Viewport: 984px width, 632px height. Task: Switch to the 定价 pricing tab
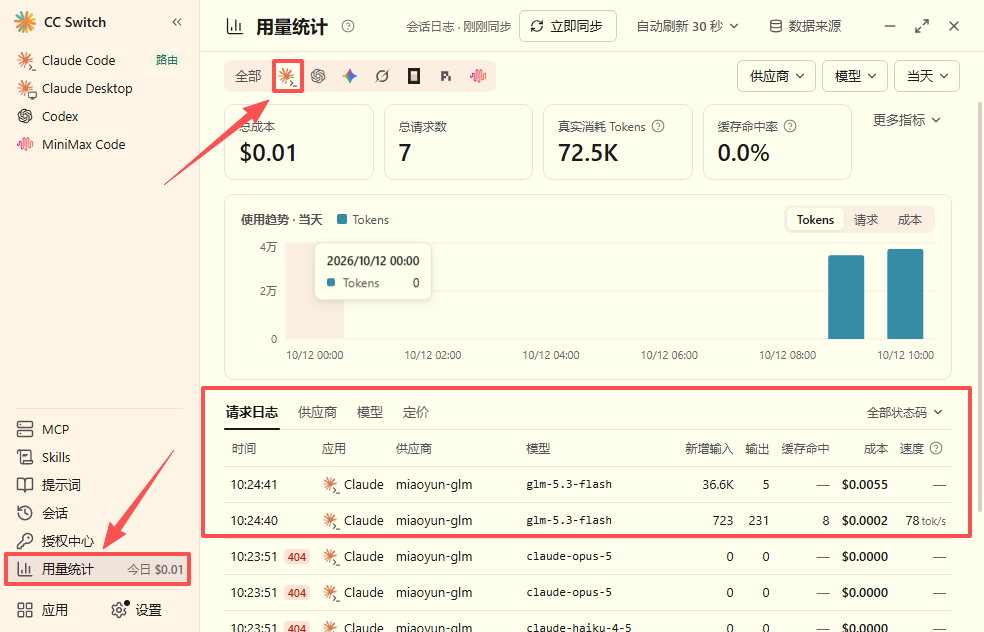(x=415, y=412)
